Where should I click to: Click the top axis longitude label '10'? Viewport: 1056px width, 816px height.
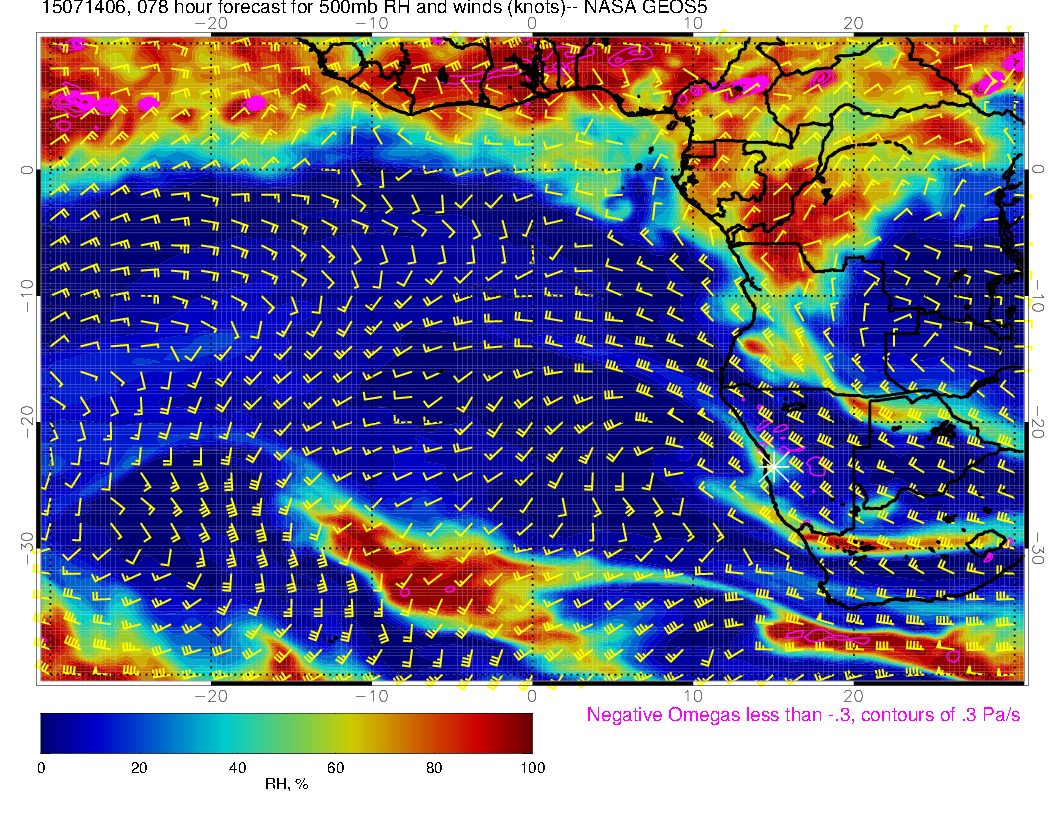693,24
